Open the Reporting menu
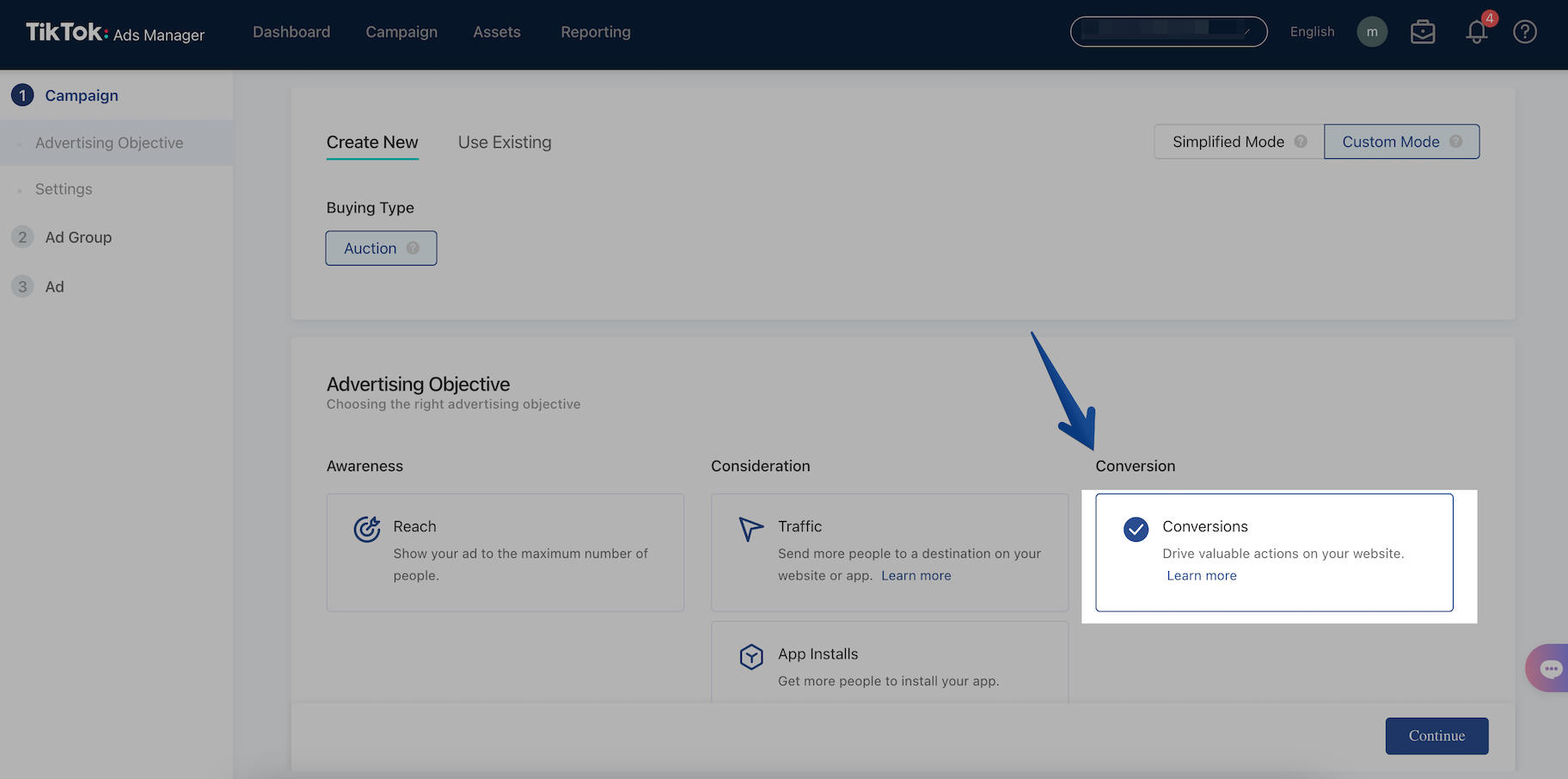This screenshot has width=1568, height=779. (595, 32)
